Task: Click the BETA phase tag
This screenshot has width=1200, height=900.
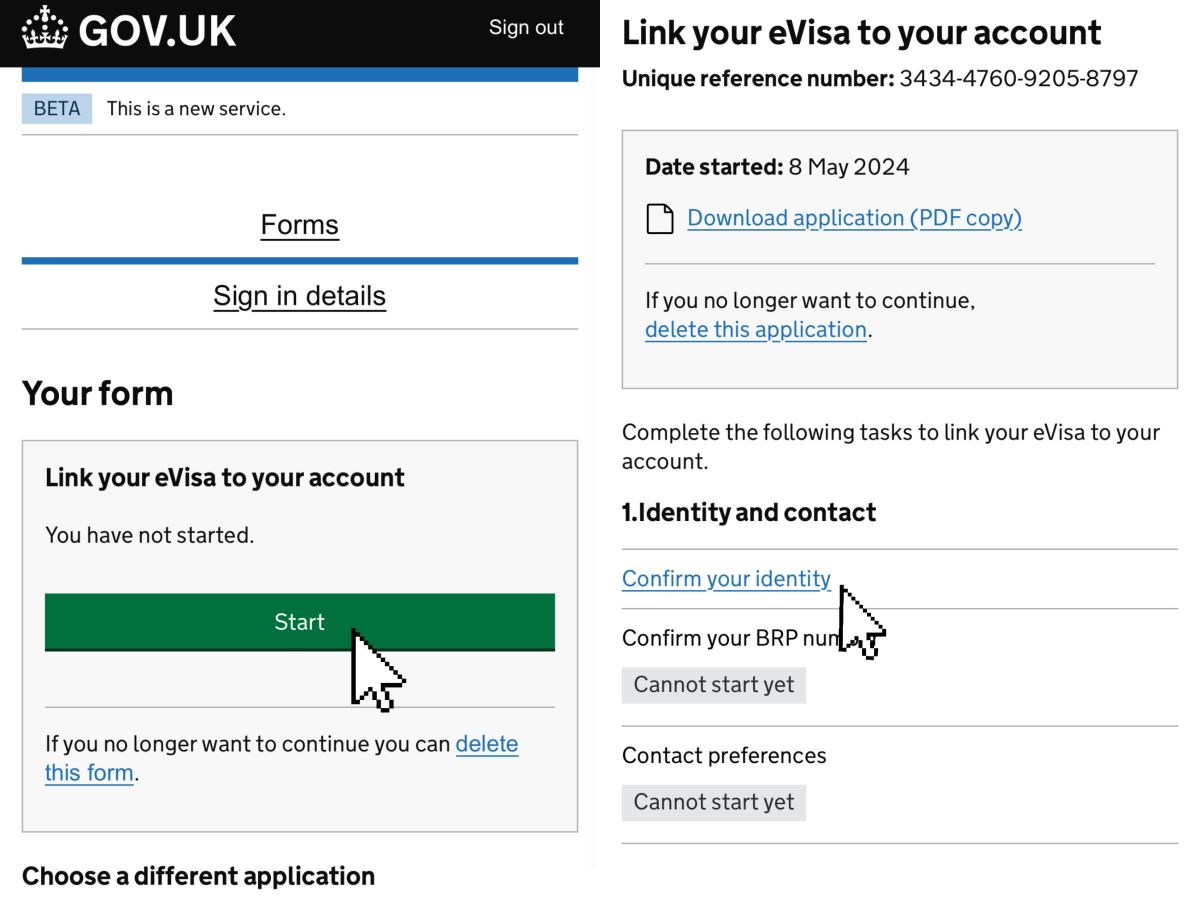Action: [x=57, y=109]
